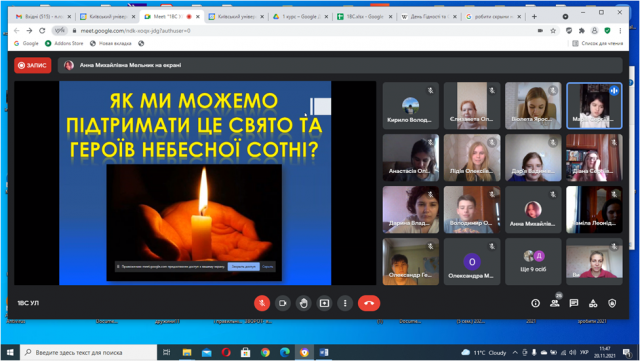Open meeting details info icon

click(536, 303)
